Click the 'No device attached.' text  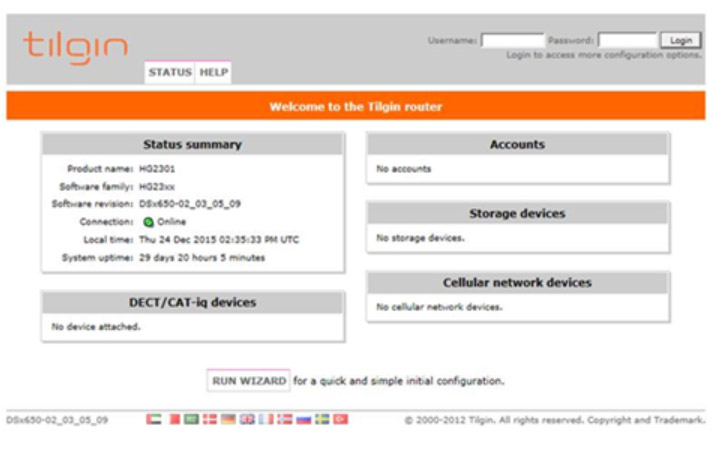pos(96,327)
